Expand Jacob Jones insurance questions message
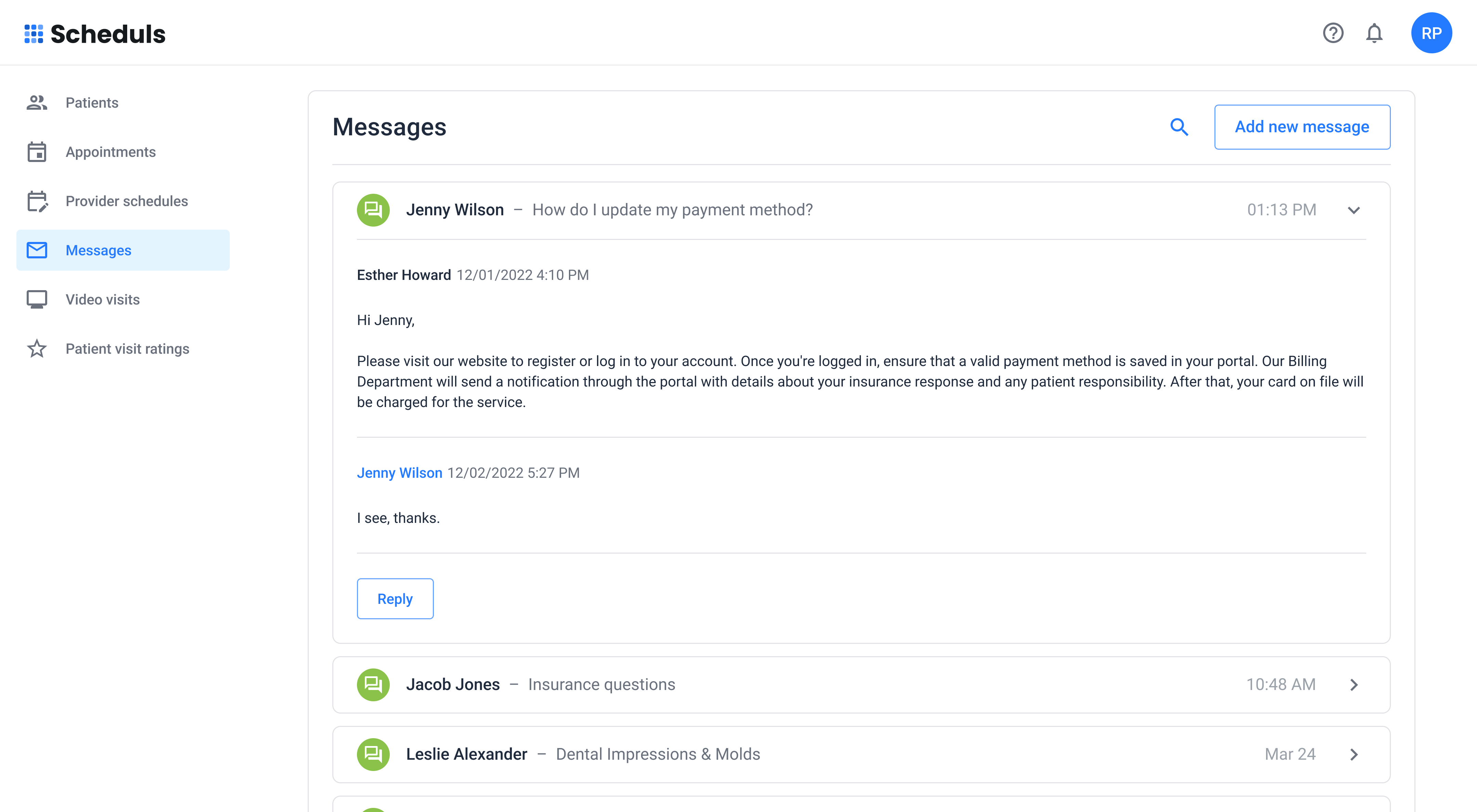Screen dimensions: 1477x812 point(1354,685)
